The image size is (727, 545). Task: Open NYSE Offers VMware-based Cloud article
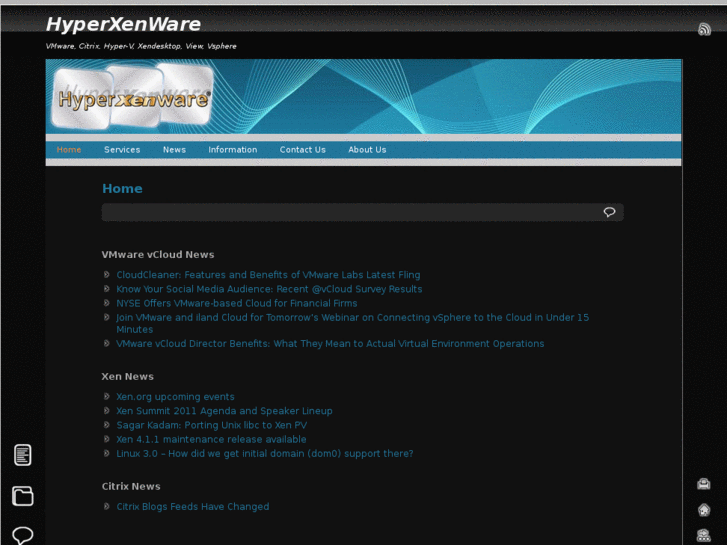(237, 303)
